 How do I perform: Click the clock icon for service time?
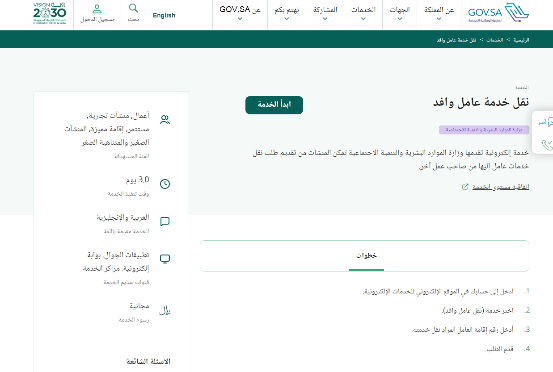click(x=165, y=184)
